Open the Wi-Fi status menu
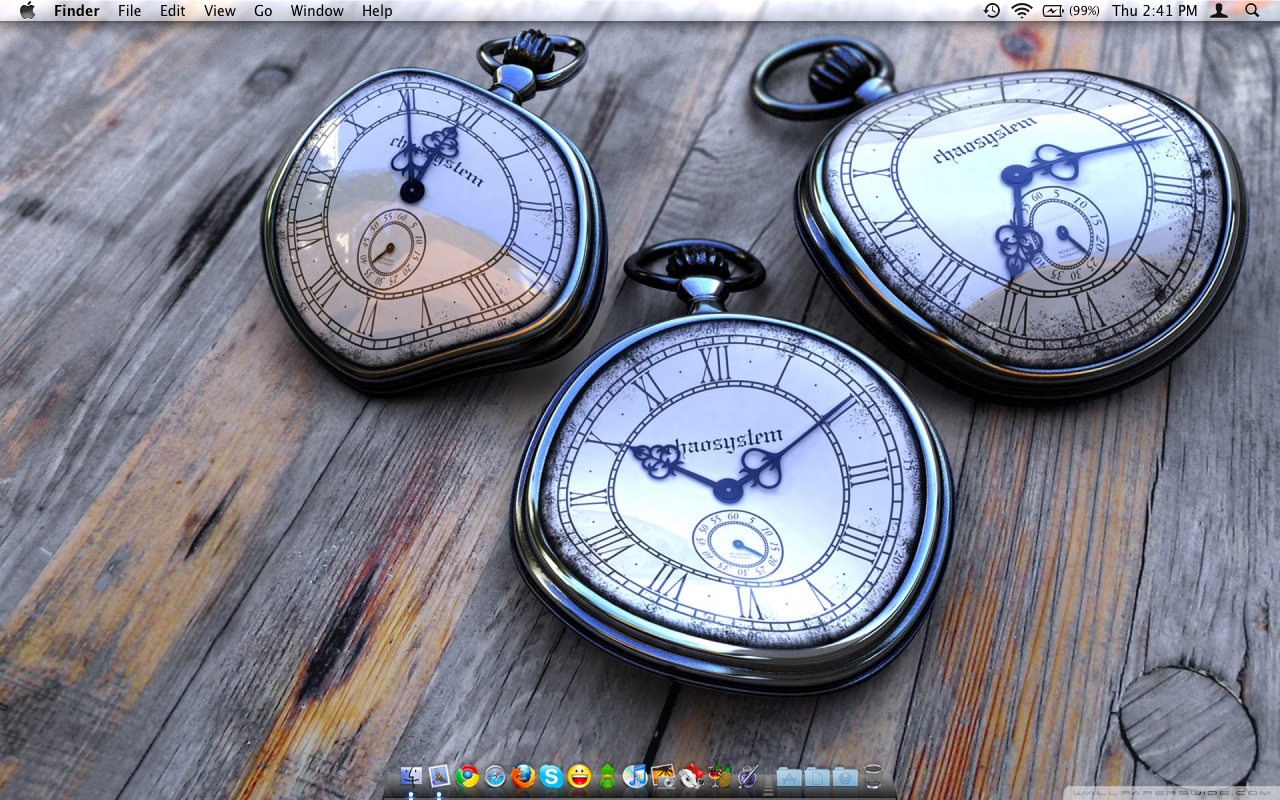Image resolution: width=1280 pixels, height=800 pixels. coord(1021,10)
